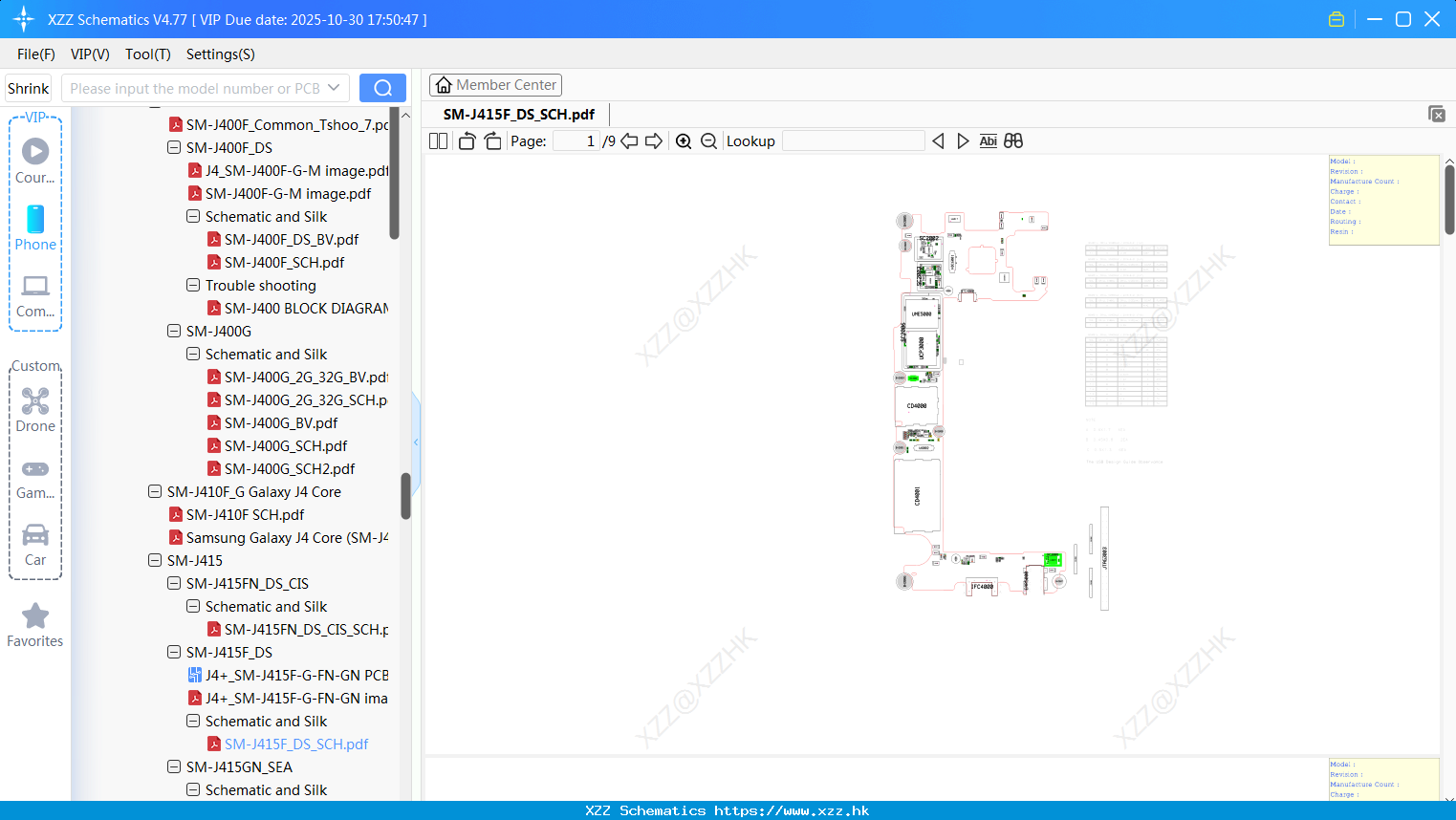Open the website link in status bar
Screen dimensions: 1456x820
point(792,810)
